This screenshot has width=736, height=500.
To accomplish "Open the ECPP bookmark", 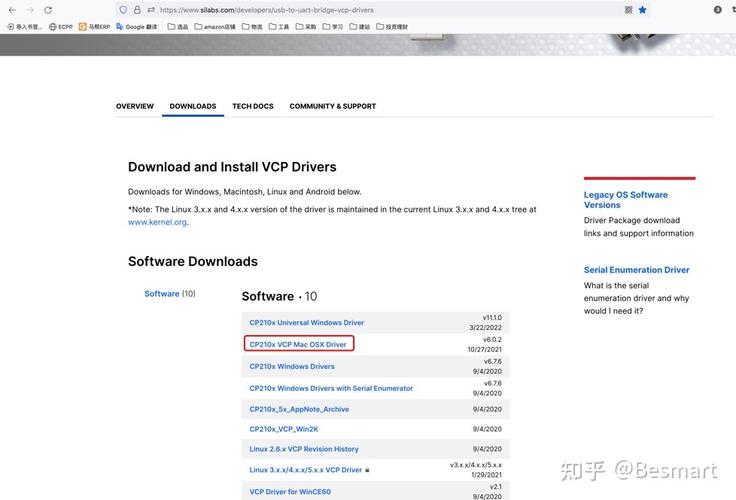I will [x=61, y=27].
